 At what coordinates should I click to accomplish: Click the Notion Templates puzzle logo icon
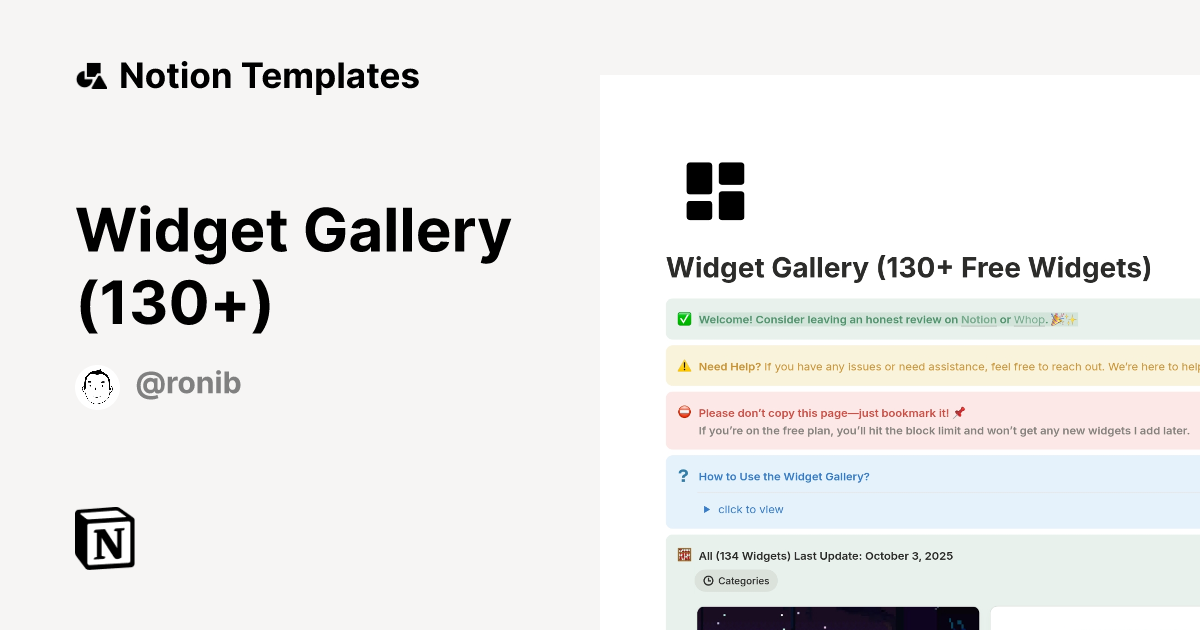coord(91,75)
